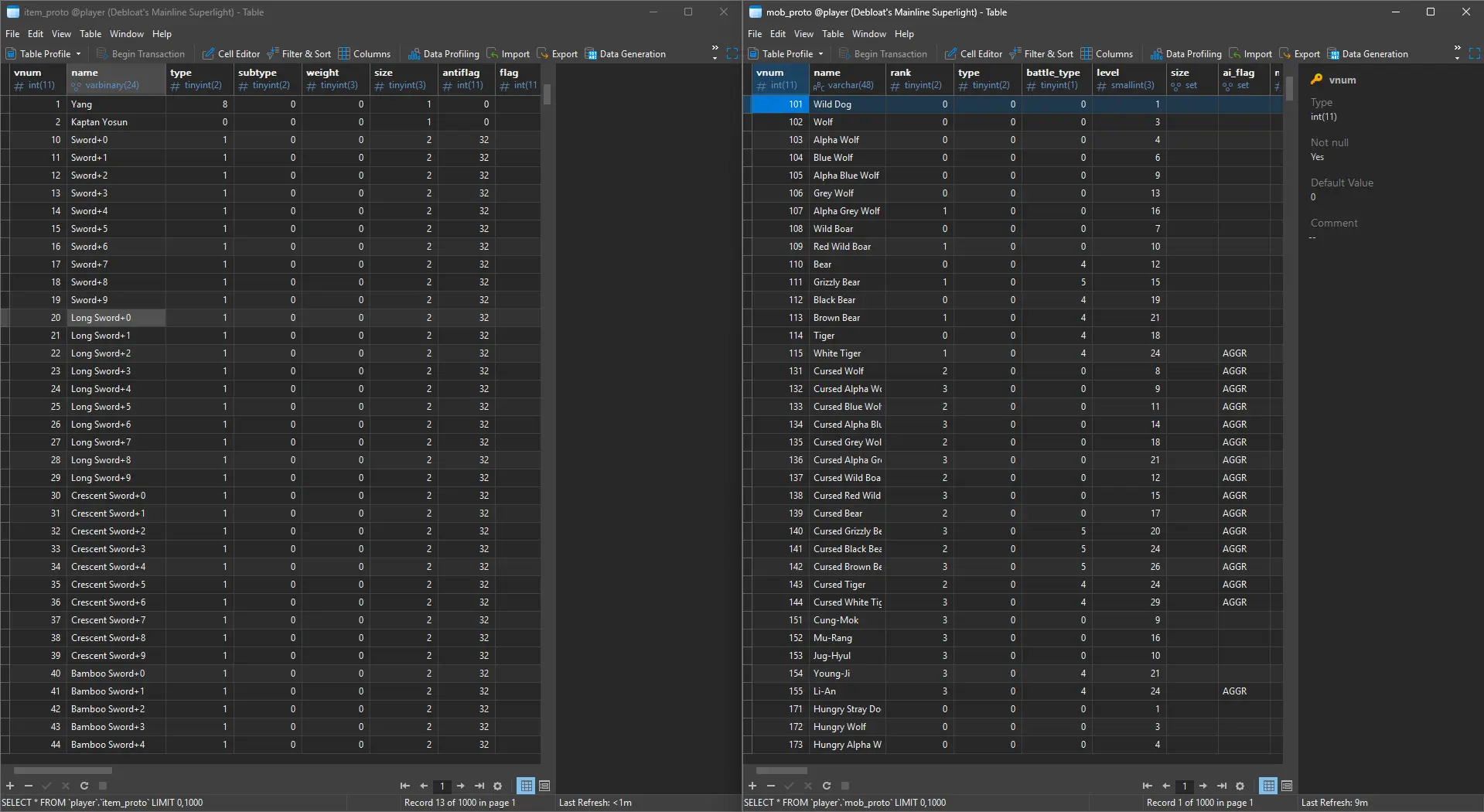This screenshot has width=1484, height=812.
Task: Click the subtype column header in item_proto
Action: pos(268,79)
